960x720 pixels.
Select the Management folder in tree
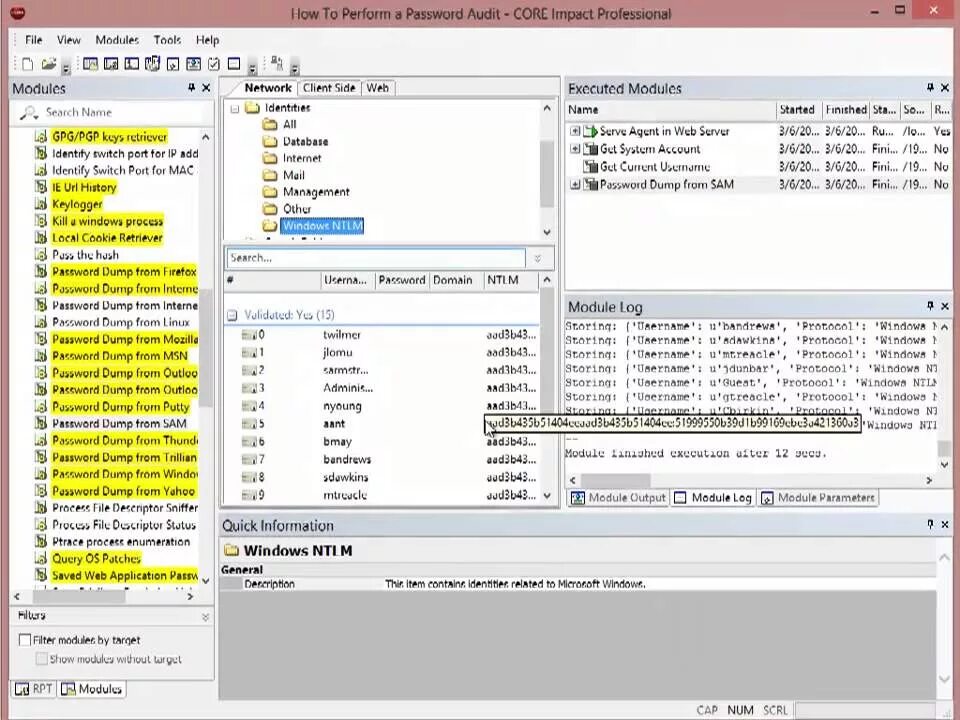[x=316, y=192]
